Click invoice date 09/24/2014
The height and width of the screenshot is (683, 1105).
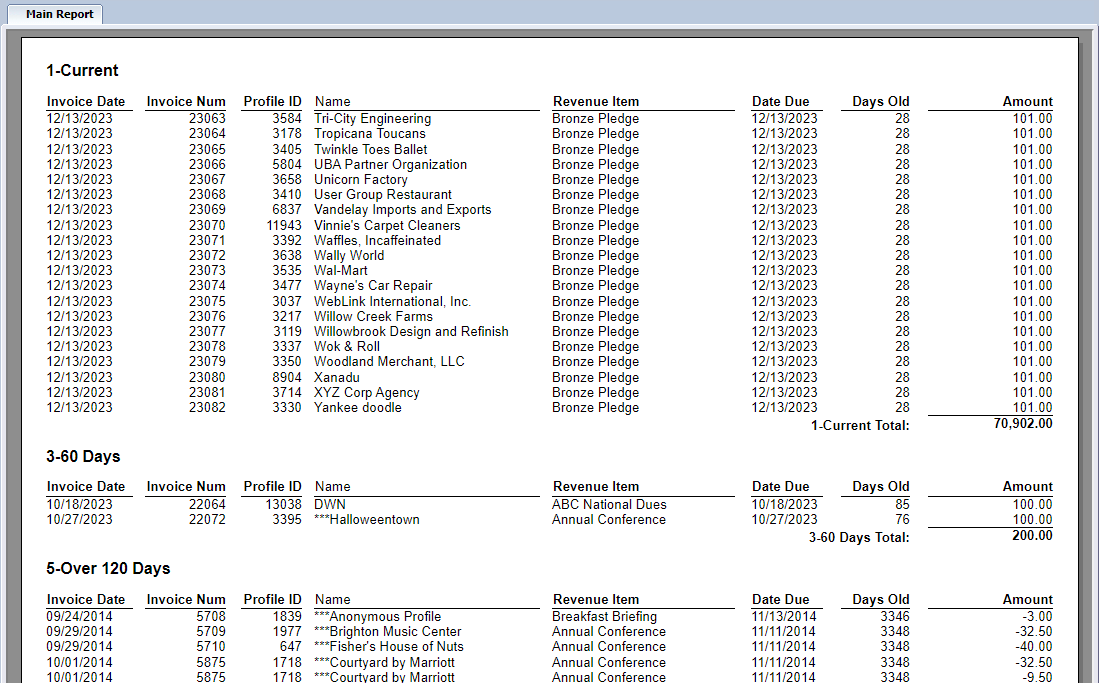coord(80,617)
